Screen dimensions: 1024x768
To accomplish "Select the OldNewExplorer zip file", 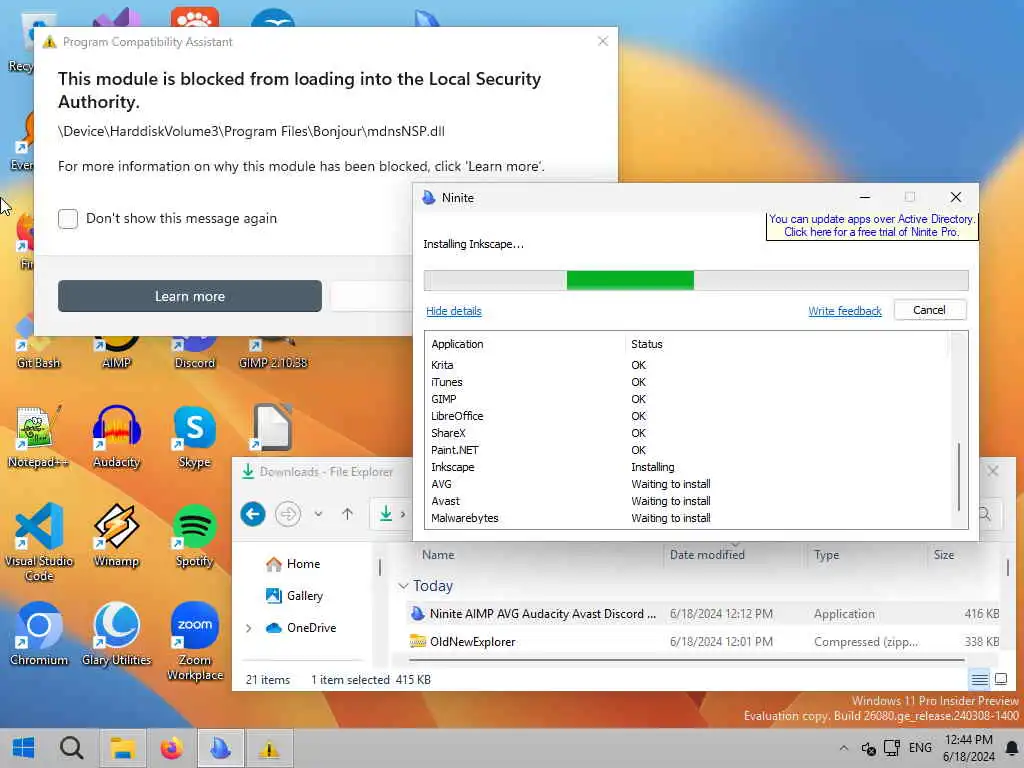I will [x=703, y=641].
